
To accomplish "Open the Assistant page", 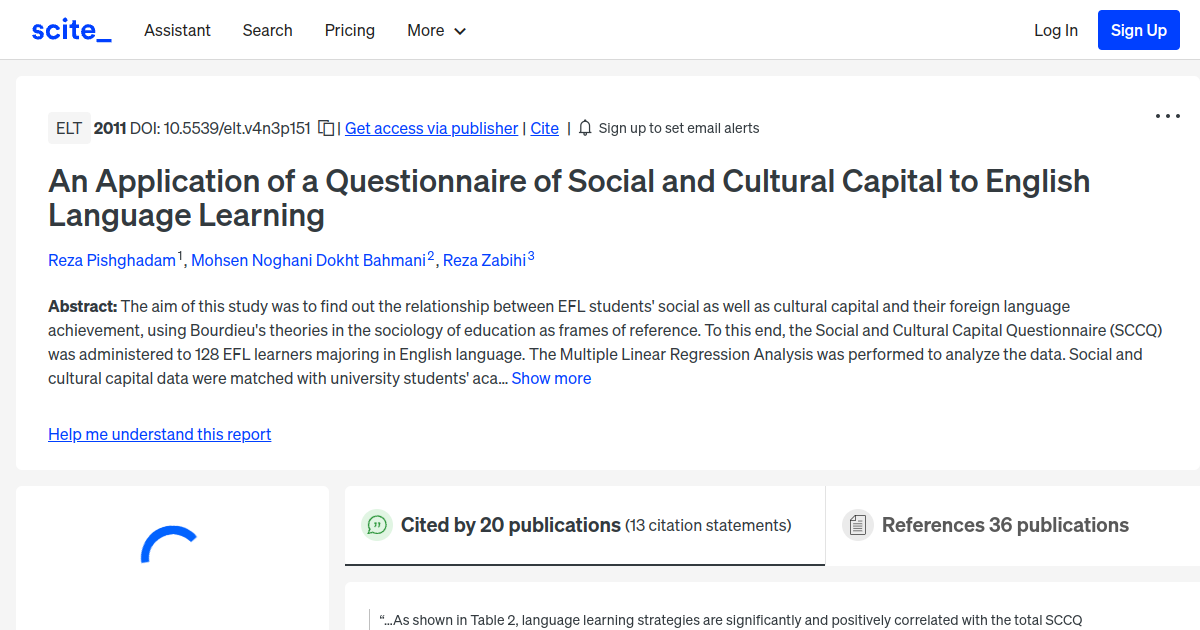I will pyautogui.click(x=177, y=30).
